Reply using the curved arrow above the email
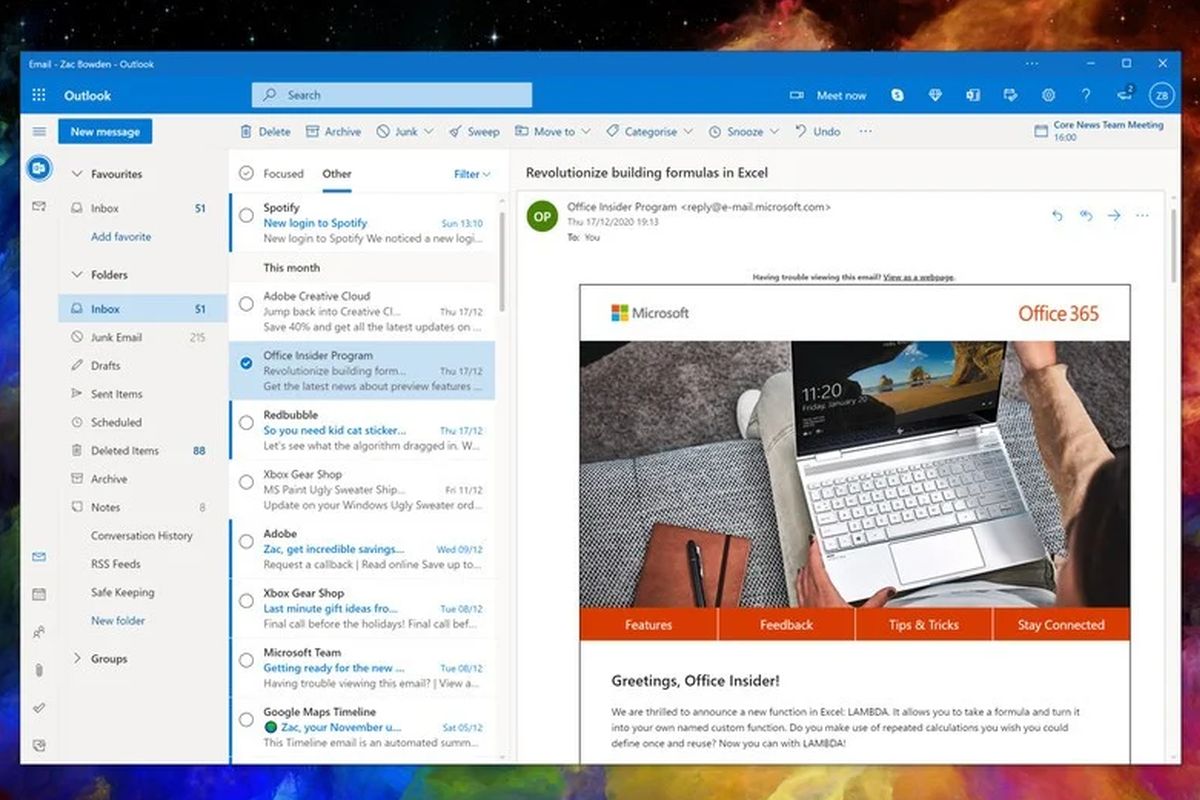 pos(1057,215)
